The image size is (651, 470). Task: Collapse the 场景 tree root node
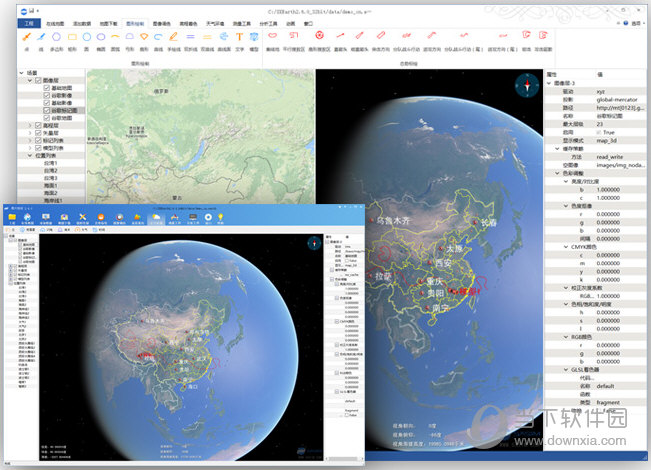(x=22, y=73)
